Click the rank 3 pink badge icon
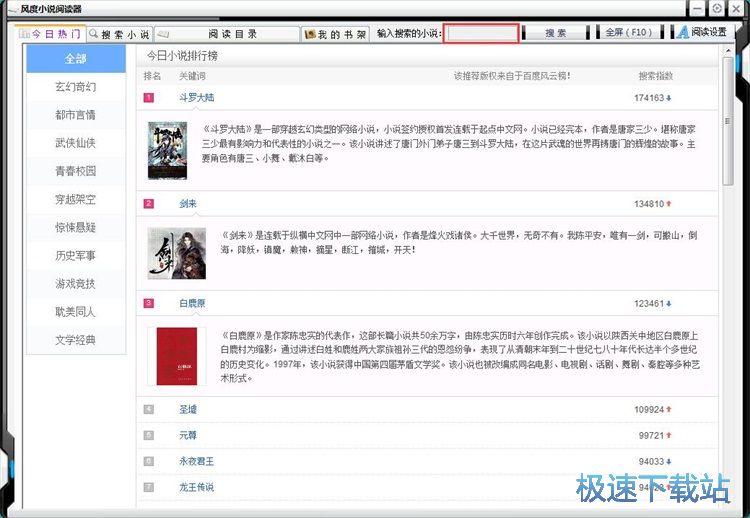 pyautogui.click(x=149, y=303)
